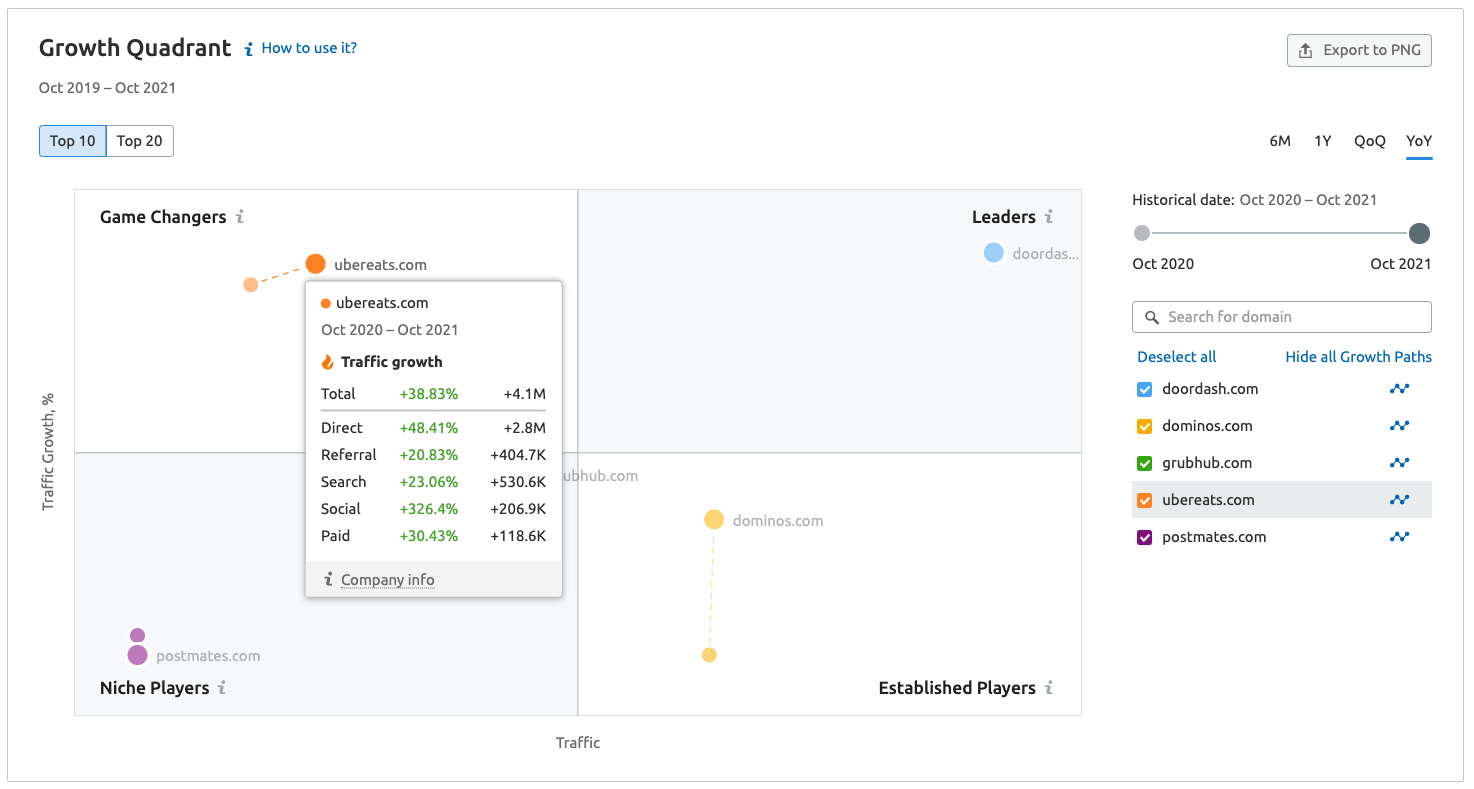1474x789 pixels.
Task: Switch to Top 20 view
Action: pyautogui.click(x=140, y=141)
